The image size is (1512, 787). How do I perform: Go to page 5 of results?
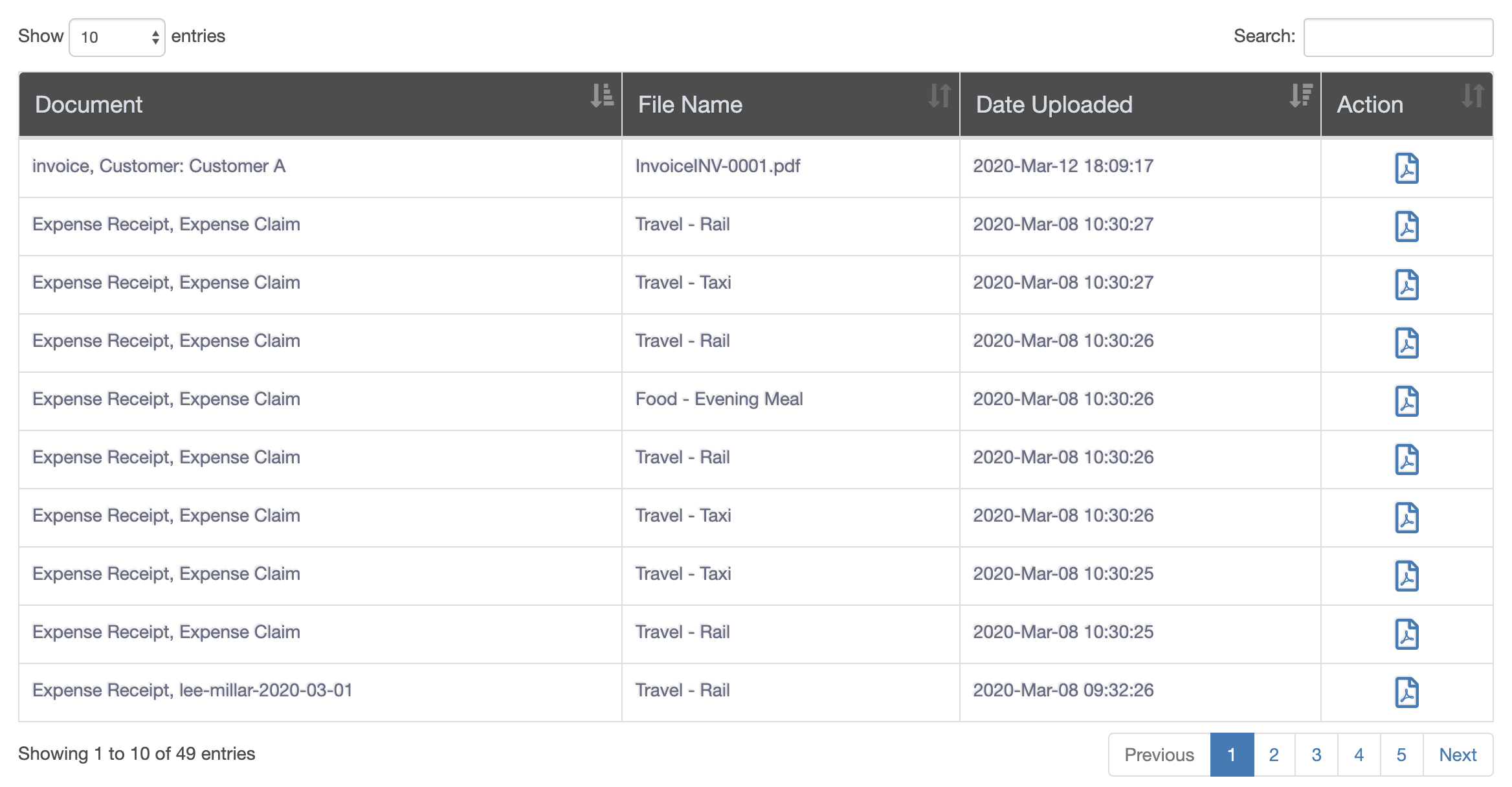tap(1401, 755)
